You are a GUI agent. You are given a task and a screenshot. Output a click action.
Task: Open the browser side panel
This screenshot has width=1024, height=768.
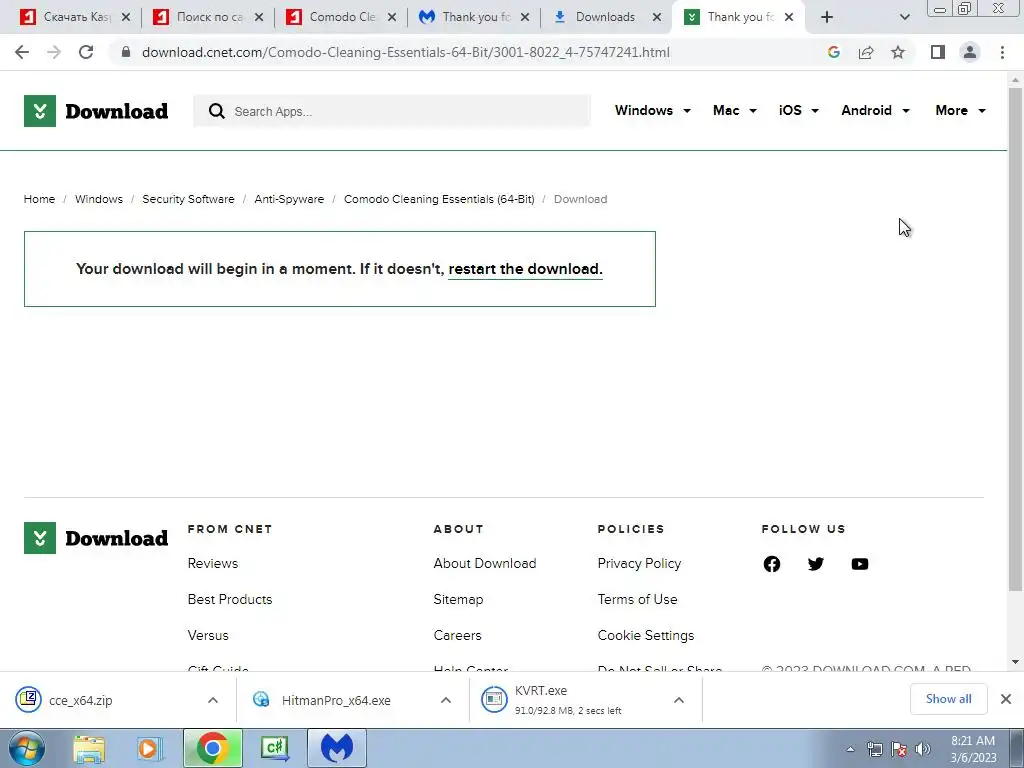coord(938,52)
